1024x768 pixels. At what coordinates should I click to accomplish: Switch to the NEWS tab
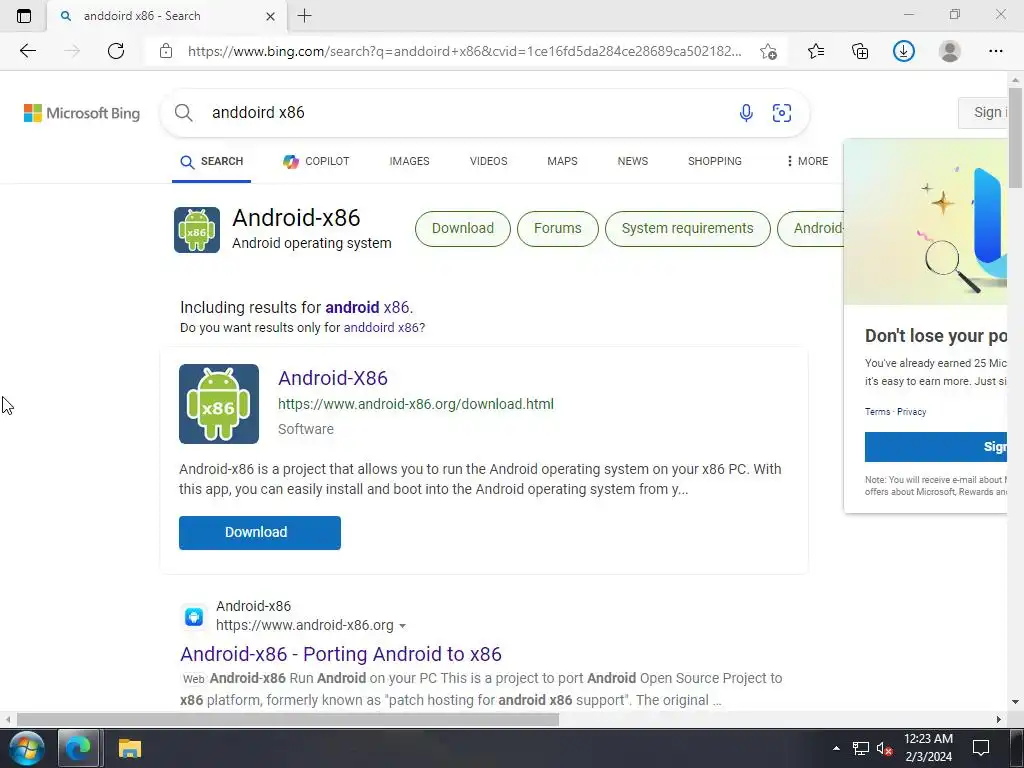633,161
